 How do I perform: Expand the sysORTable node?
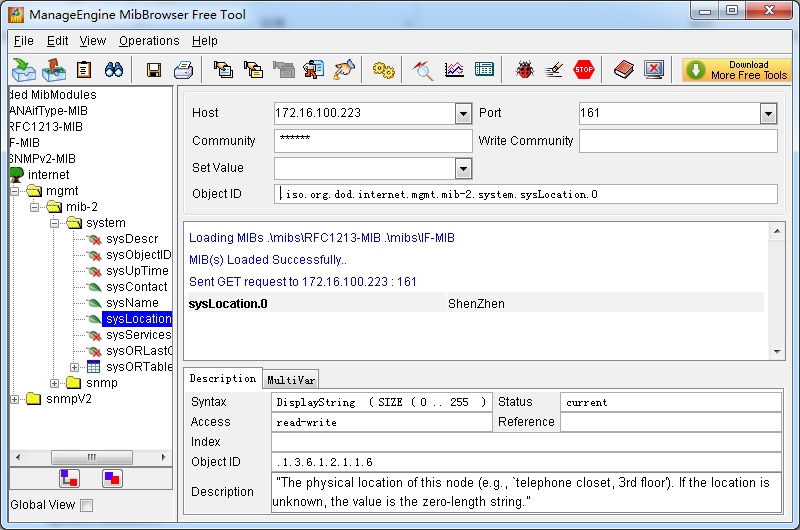pyautogui.click(x=74, y=367)
